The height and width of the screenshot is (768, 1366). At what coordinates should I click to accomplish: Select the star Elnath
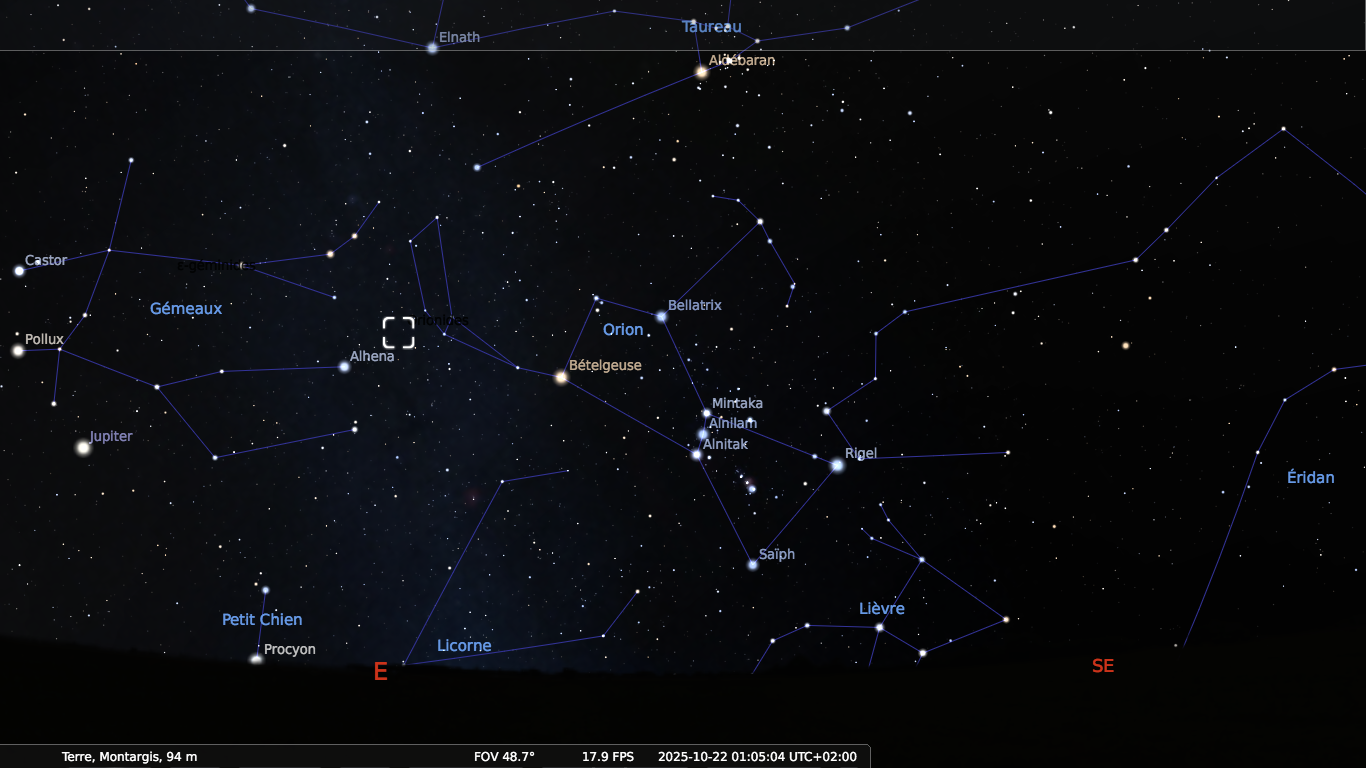[x=432, y=47]
